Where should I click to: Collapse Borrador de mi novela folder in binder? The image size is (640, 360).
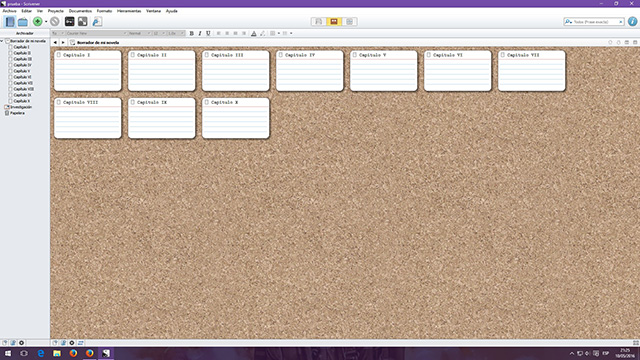2,41
